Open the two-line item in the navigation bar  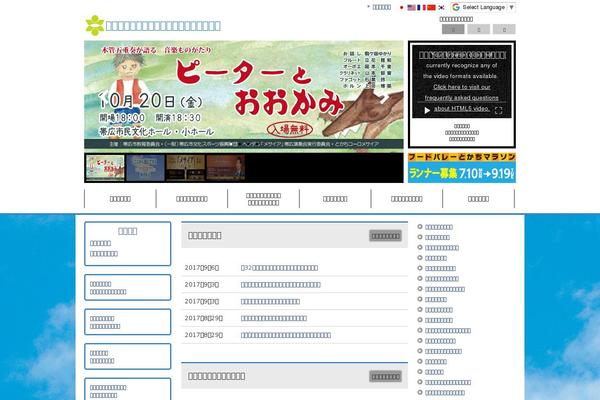coord(263,199)
